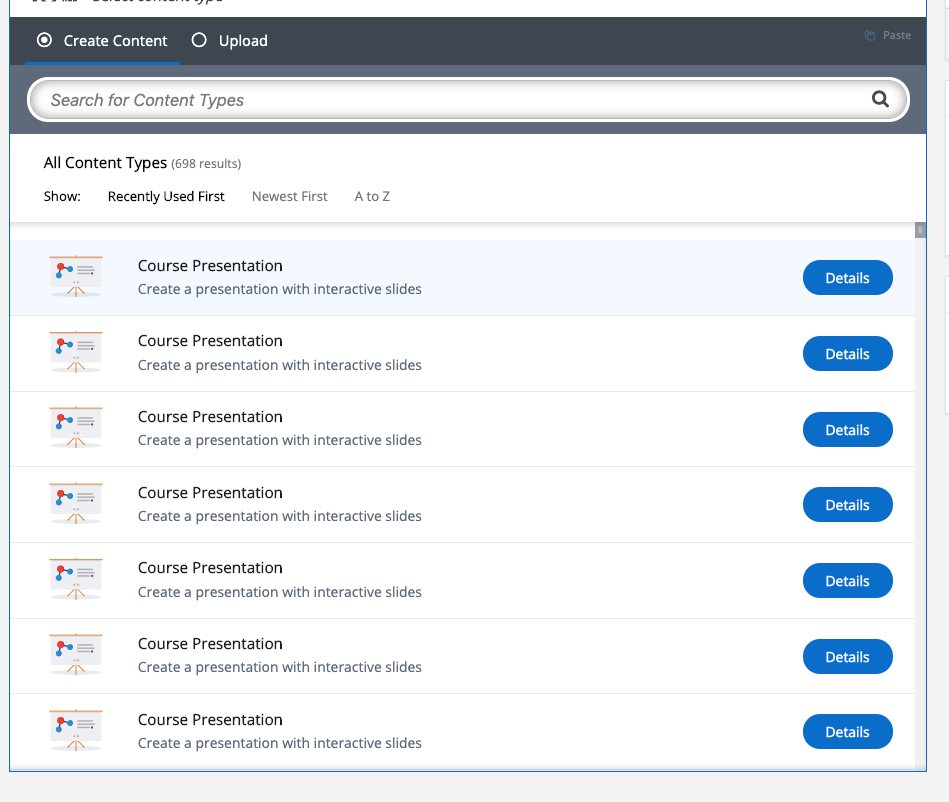Click the seventh row's 'Create a presentation' description

coord(280,743)
